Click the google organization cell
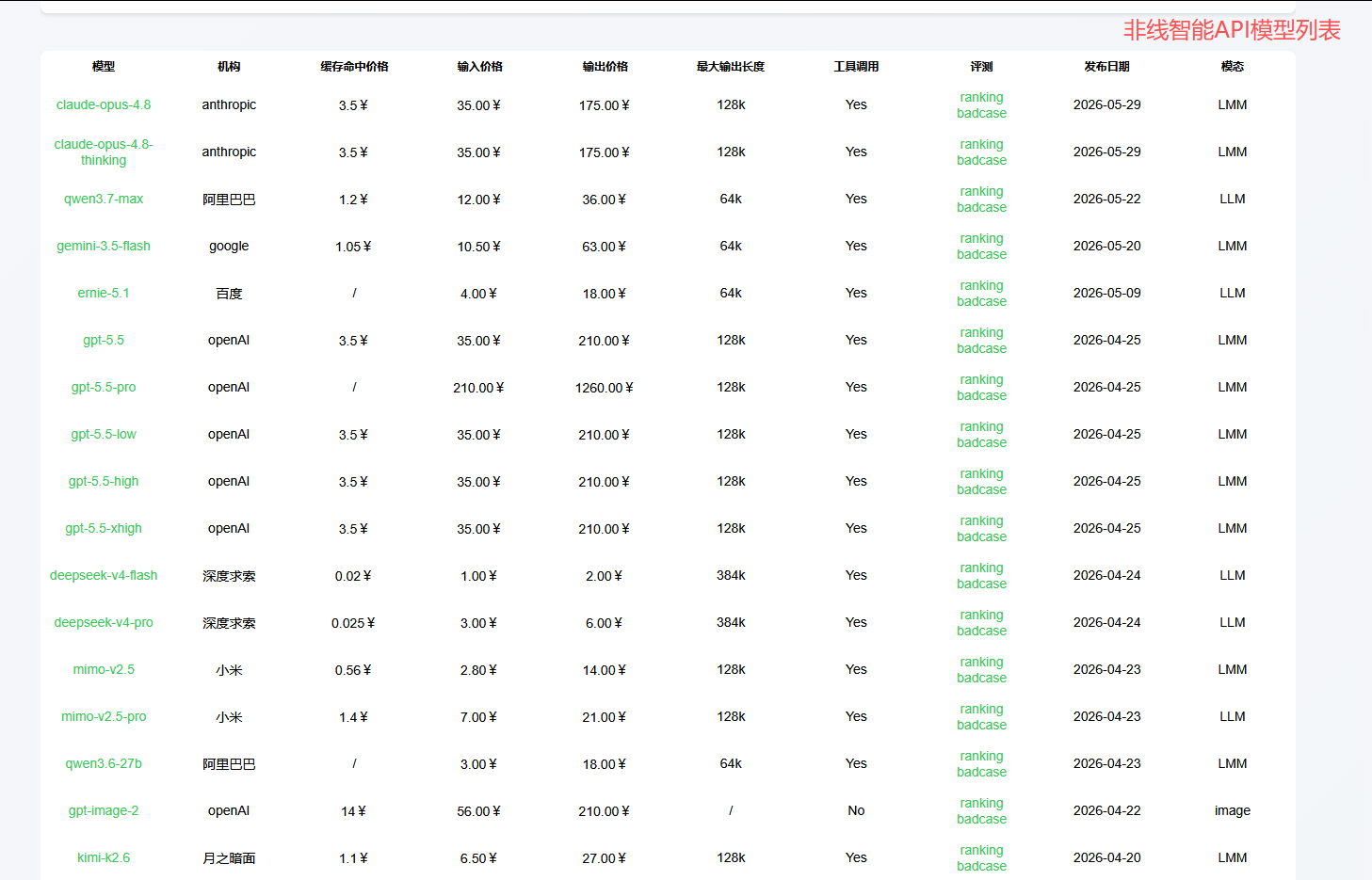1372x880 pixels. (x=229, y=246)
